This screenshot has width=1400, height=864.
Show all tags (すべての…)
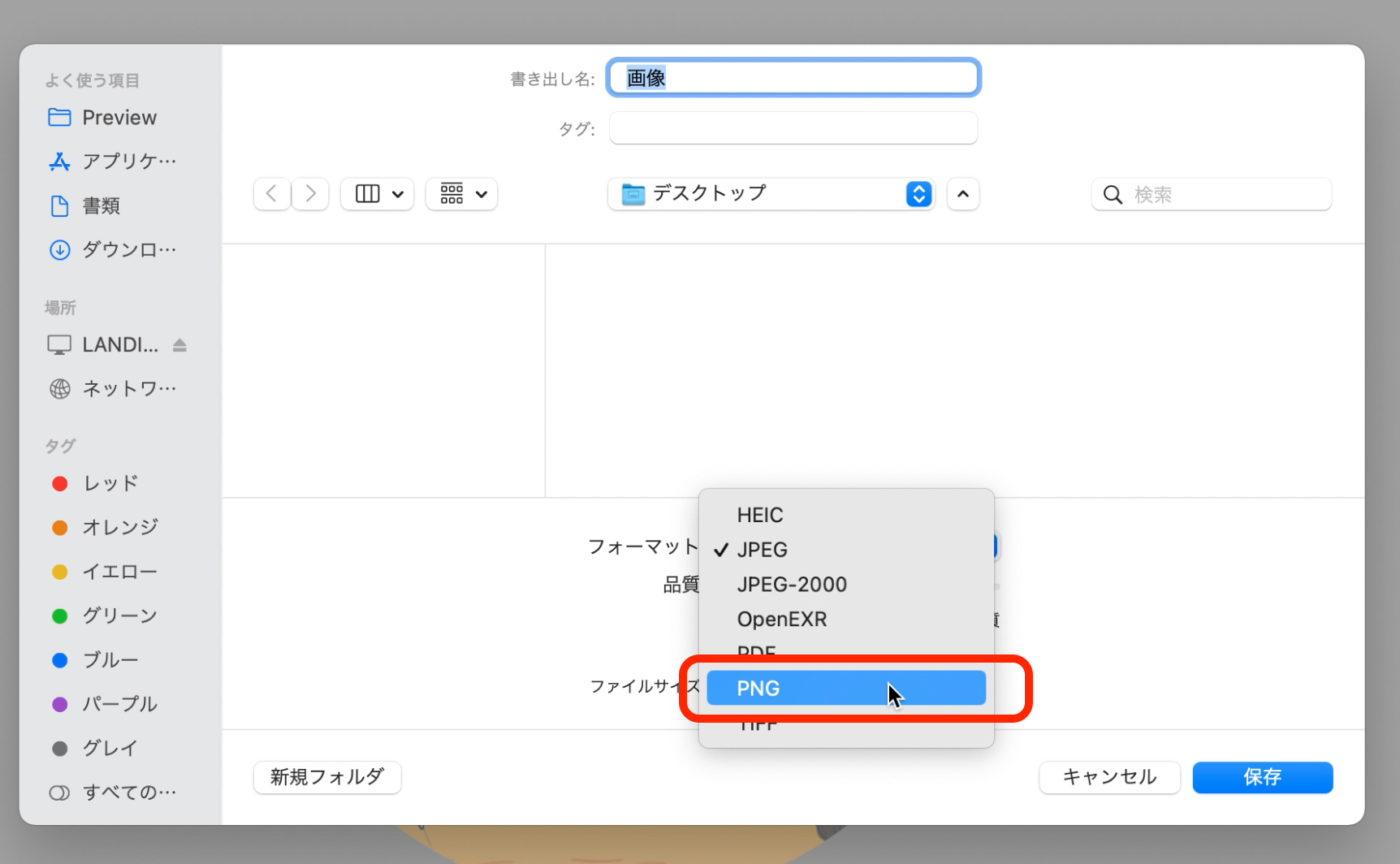(x=112, y=793)
